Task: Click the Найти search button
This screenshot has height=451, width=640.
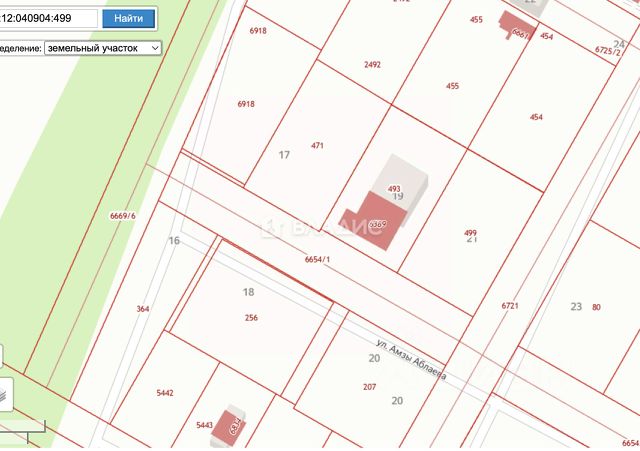Action: 129,18
